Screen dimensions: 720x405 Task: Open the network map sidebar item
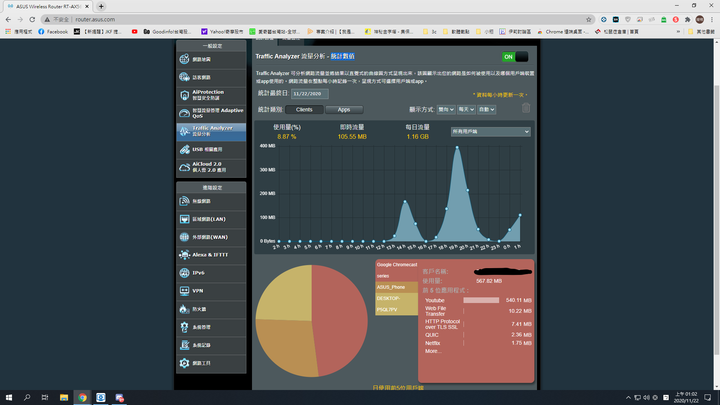click(x=211, y=59)
